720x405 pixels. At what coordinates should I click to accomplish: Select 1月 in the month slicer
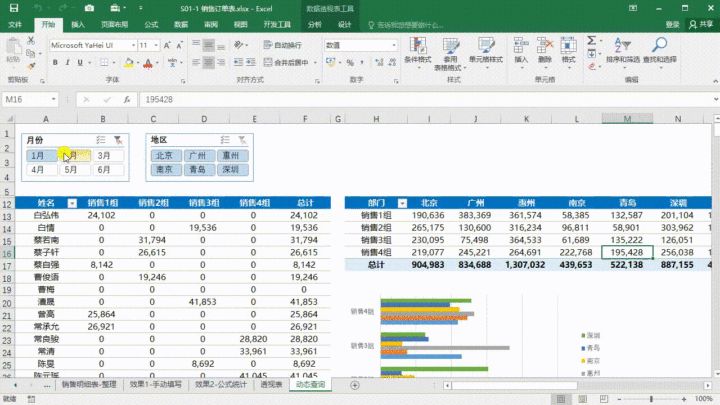click(41, 156)
